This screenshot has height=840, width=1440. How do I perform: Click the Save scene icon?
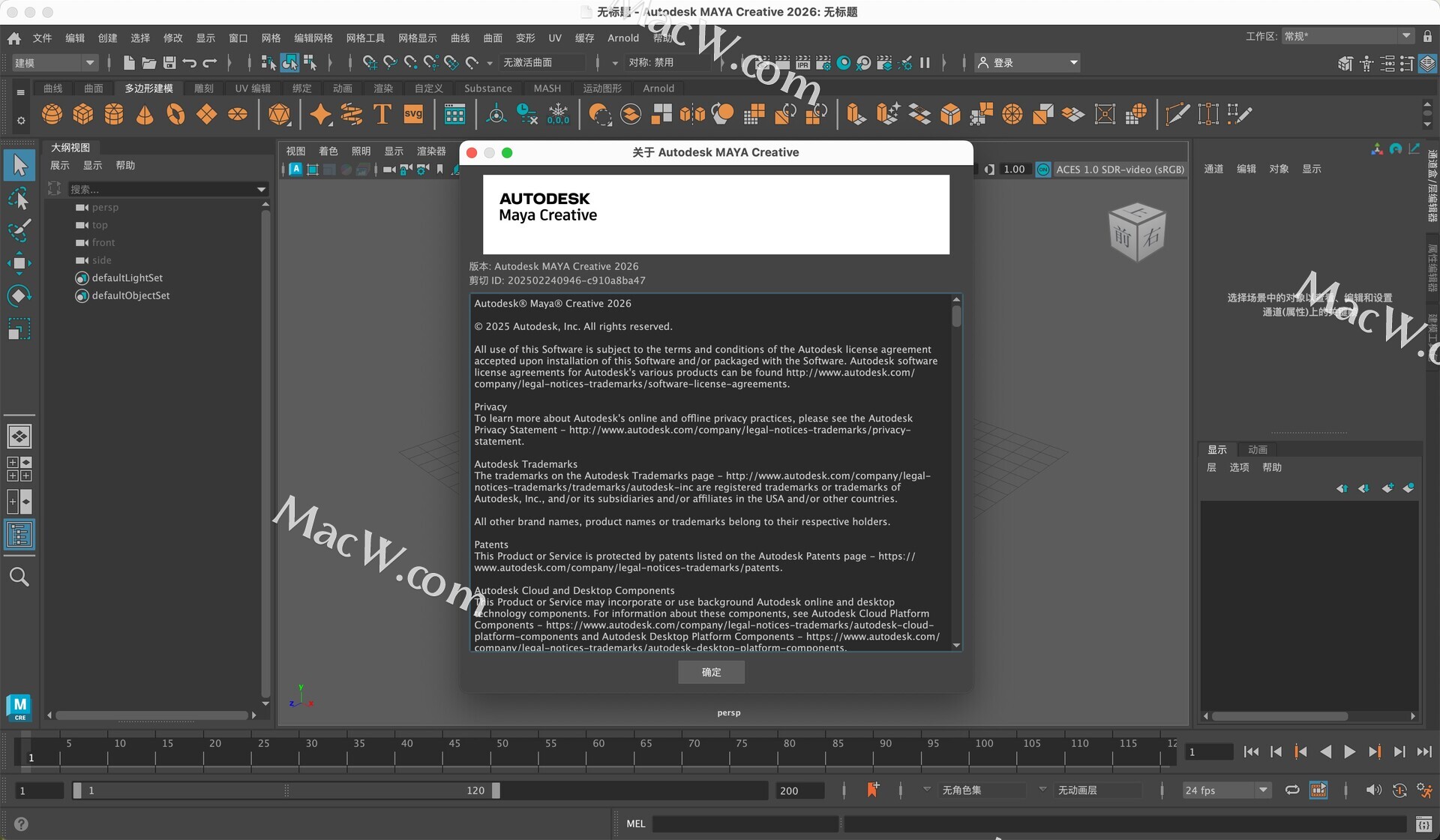pyautogui.click(x=169, y=63)
